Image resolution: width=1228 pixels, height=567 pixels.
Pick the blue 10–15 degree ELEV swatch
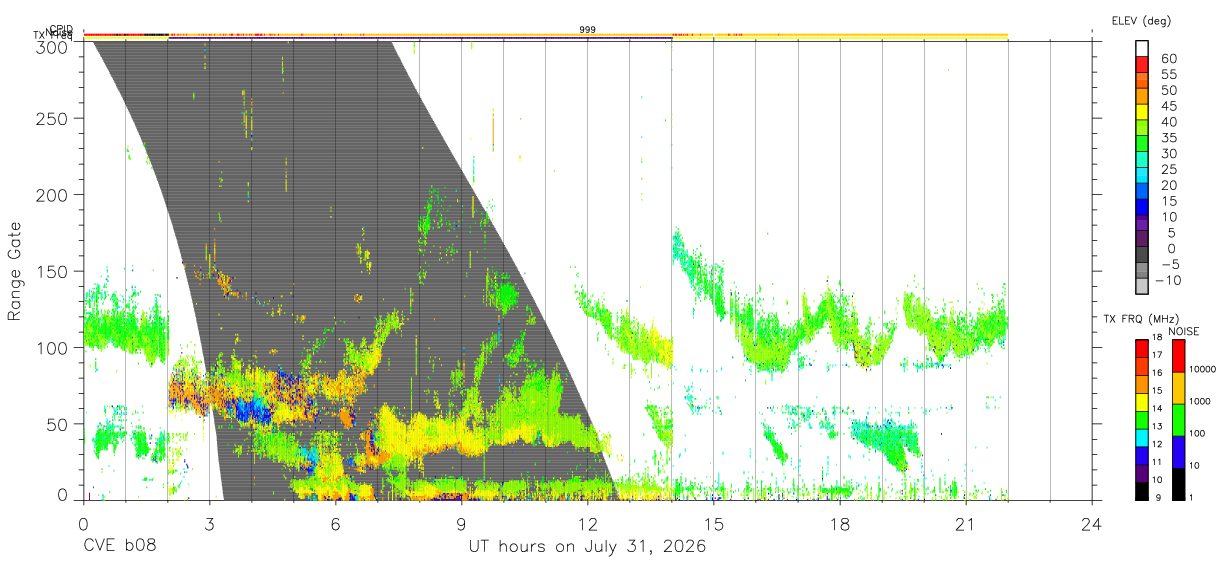(1142, 207)
